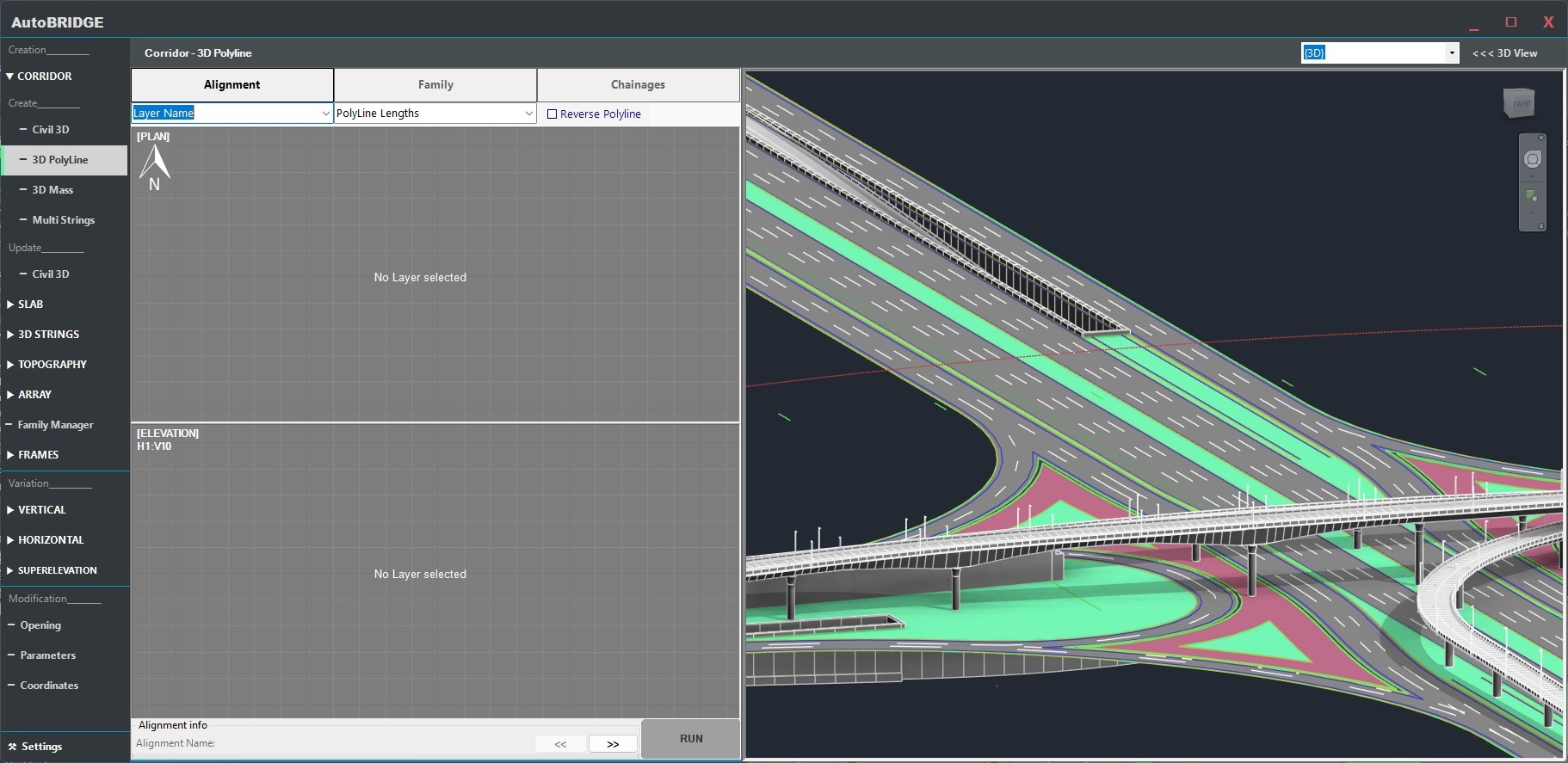
Task: Close the navigation bar with its X
Action: tap(1541, 138)
